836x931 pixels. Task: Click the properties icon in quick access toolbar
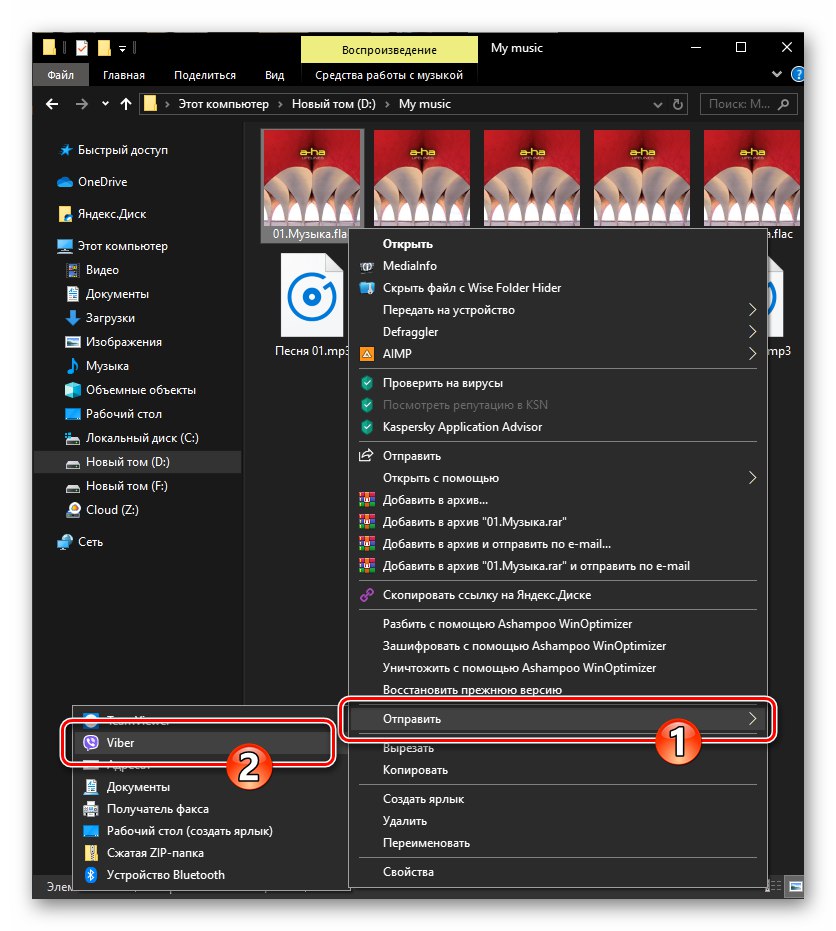pos(82,48)
